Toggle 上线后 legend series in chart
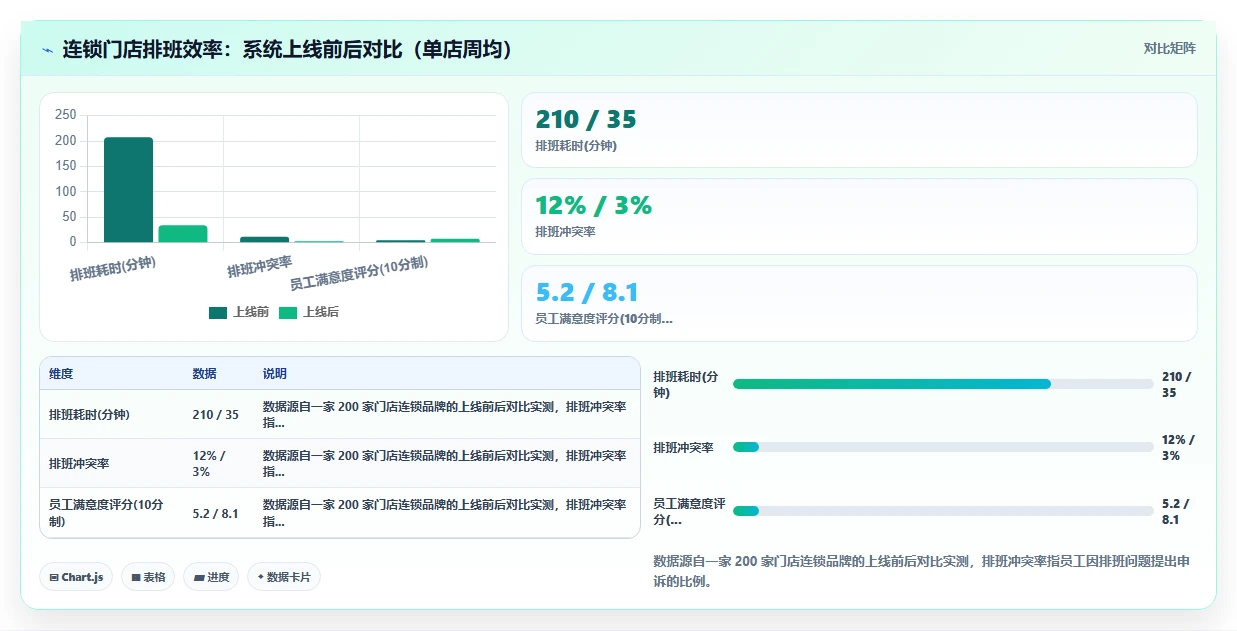1237x631 pixels. click(309, 312)
